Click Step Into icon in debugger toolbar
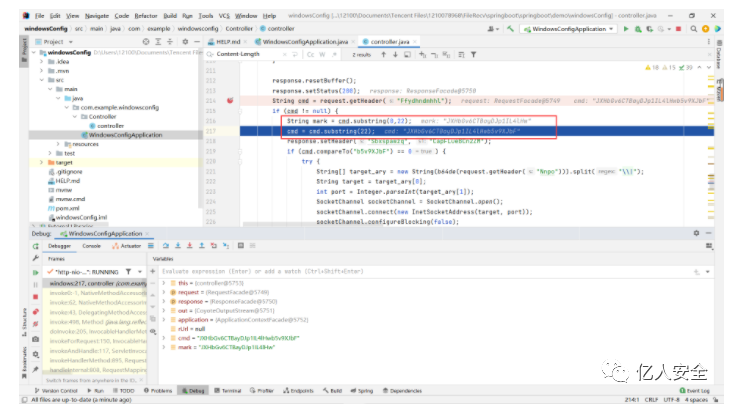Screen dimensions: 731x404 point(178,246)
